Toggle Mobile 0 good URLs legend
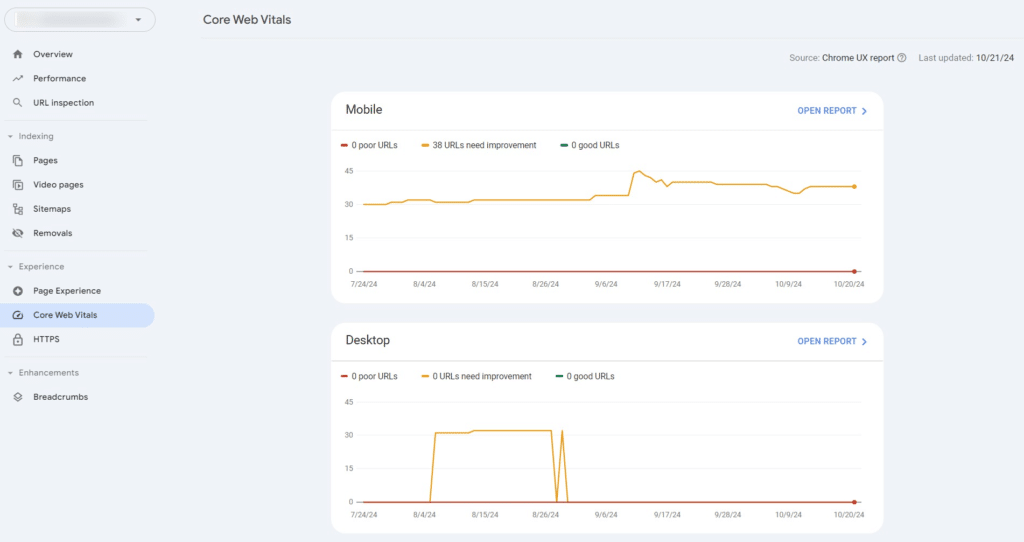1024x542 pixels. (x=590, y=146)
